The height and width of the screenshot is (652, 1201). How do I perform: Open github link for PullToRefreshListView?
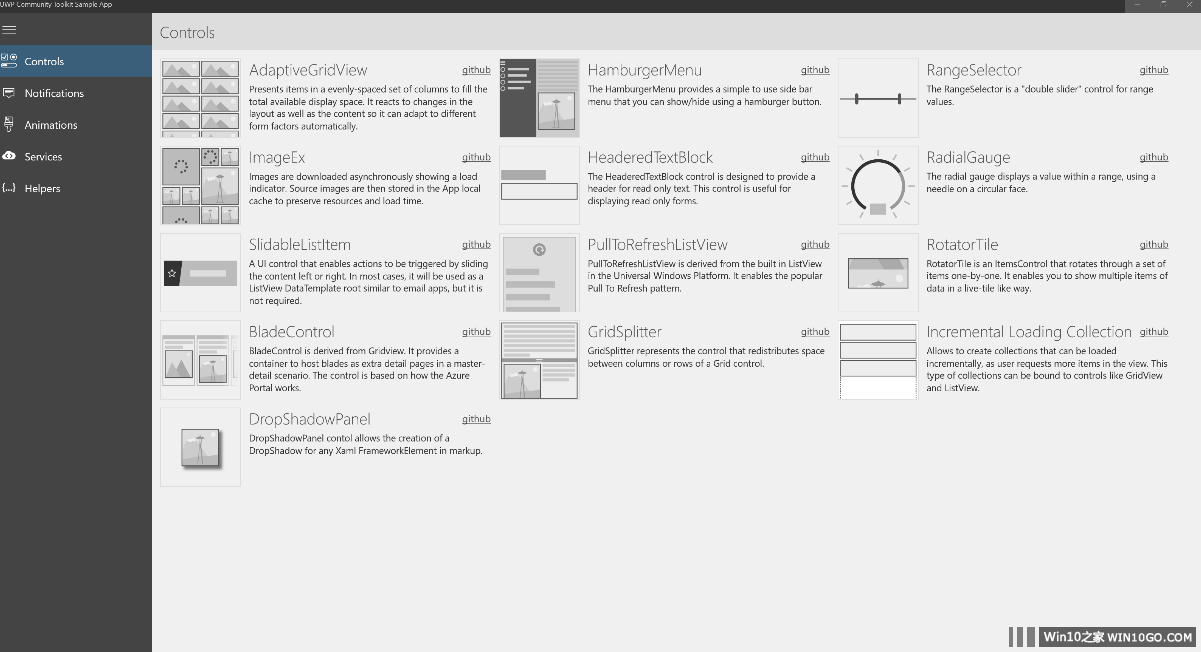pos(815,244)
